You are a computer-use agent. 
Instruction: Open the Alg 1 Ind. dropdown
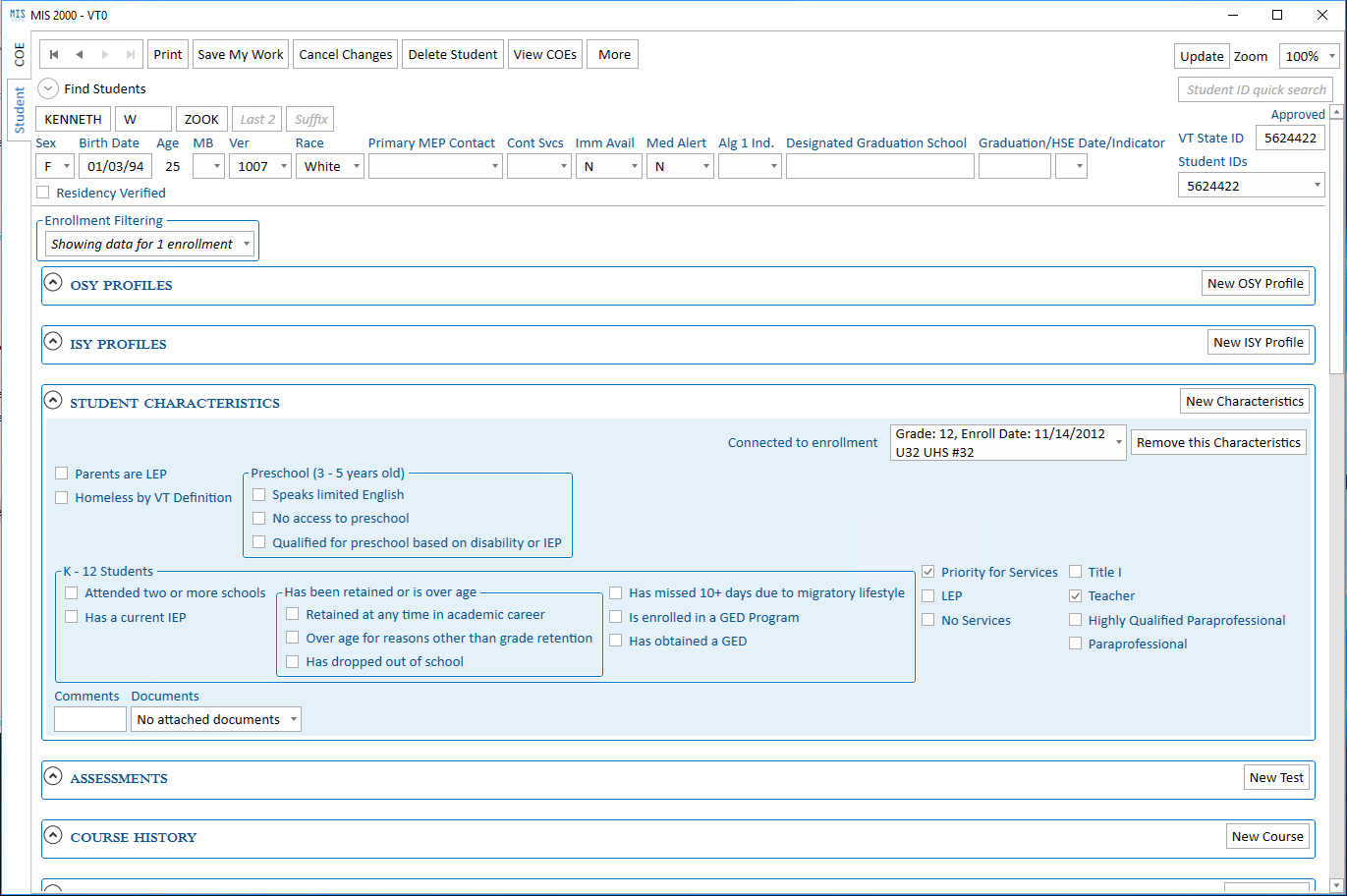coord(750,166)
